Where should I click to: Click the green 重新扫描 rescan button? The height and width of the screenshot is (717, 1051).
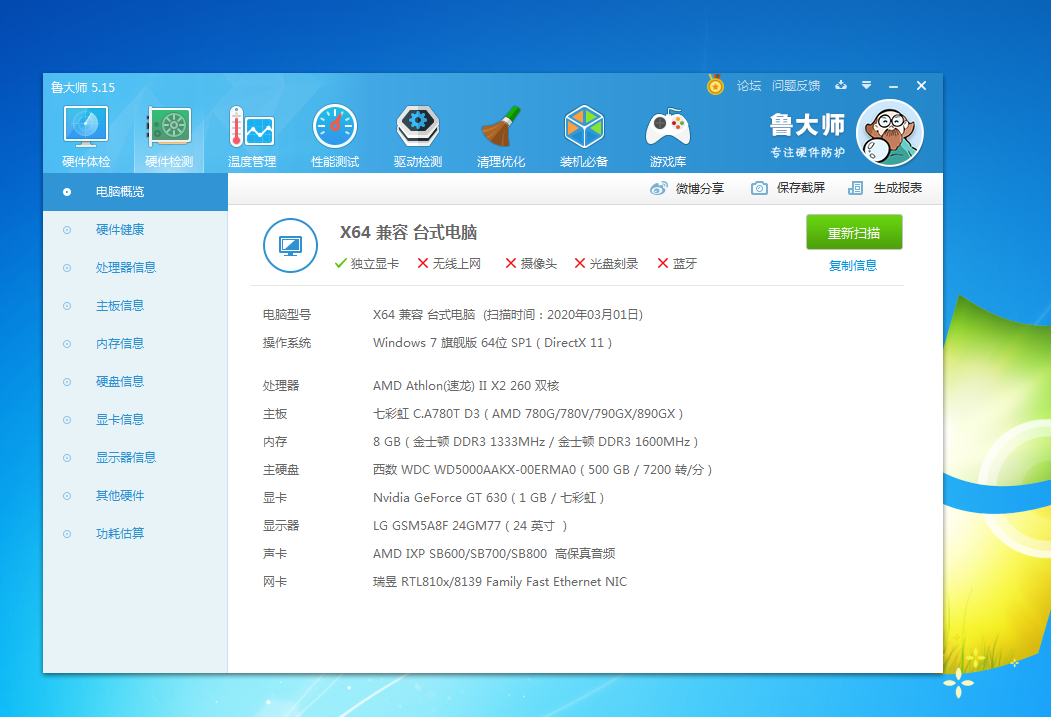854,233
